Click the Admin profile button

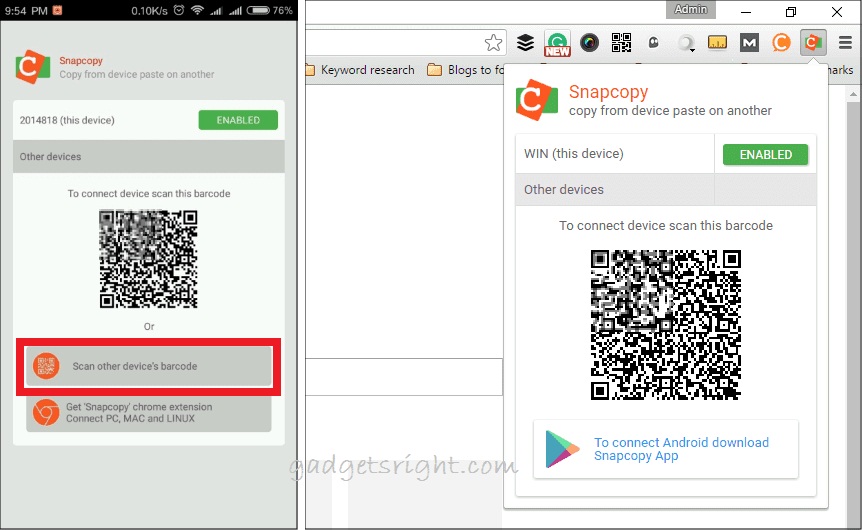690,9
